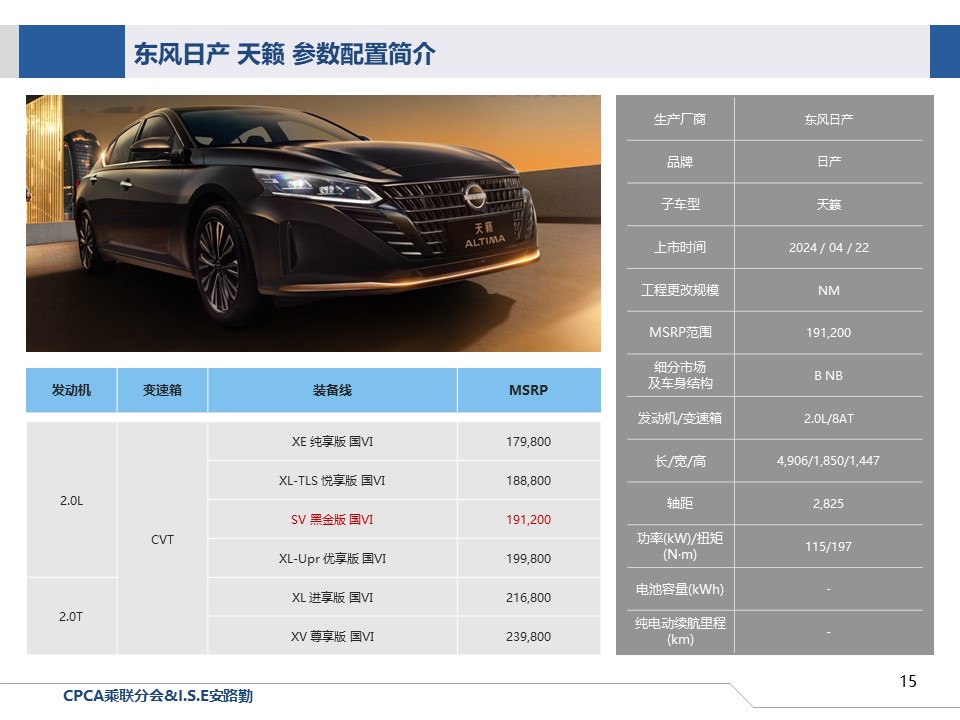The width and height of the screenshot is (960, 720).
Task: Click the page number 15
Action: [x=908, y=681]
